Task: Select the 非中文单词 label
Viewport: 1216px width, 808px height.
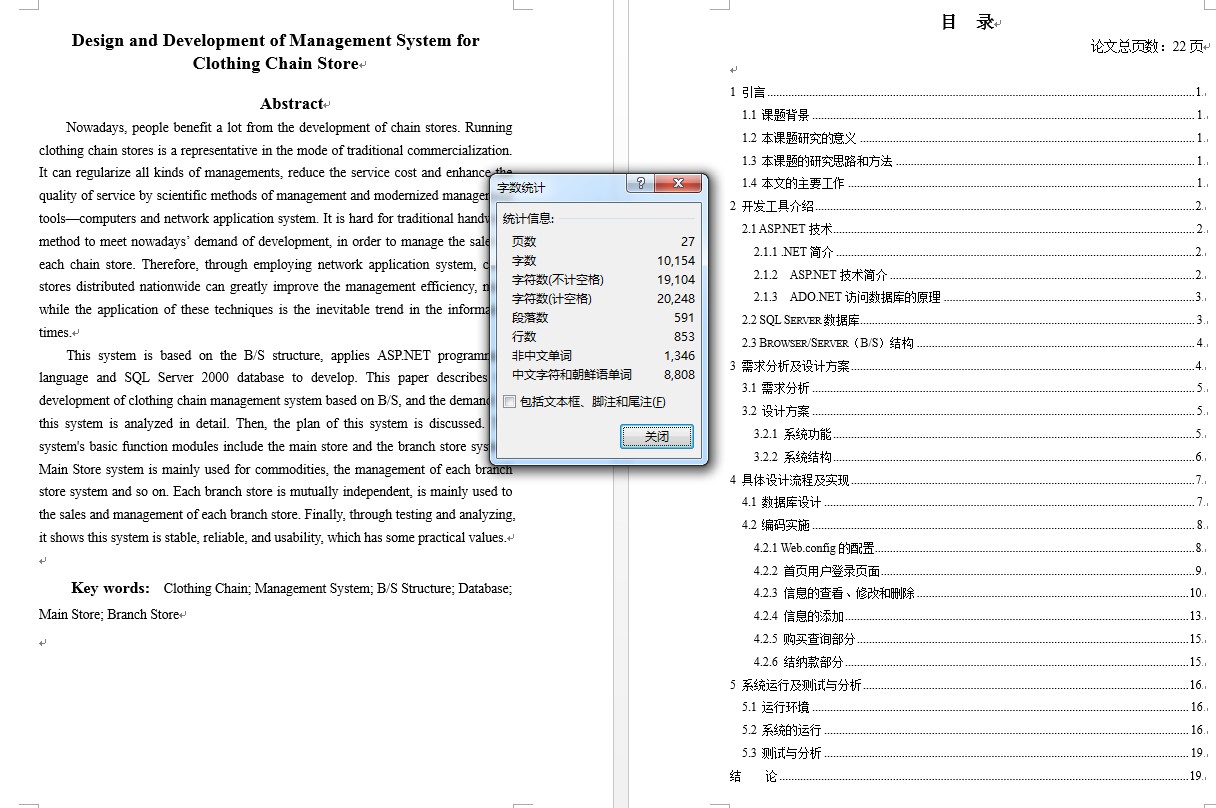Action: click(x=542, y=355)
